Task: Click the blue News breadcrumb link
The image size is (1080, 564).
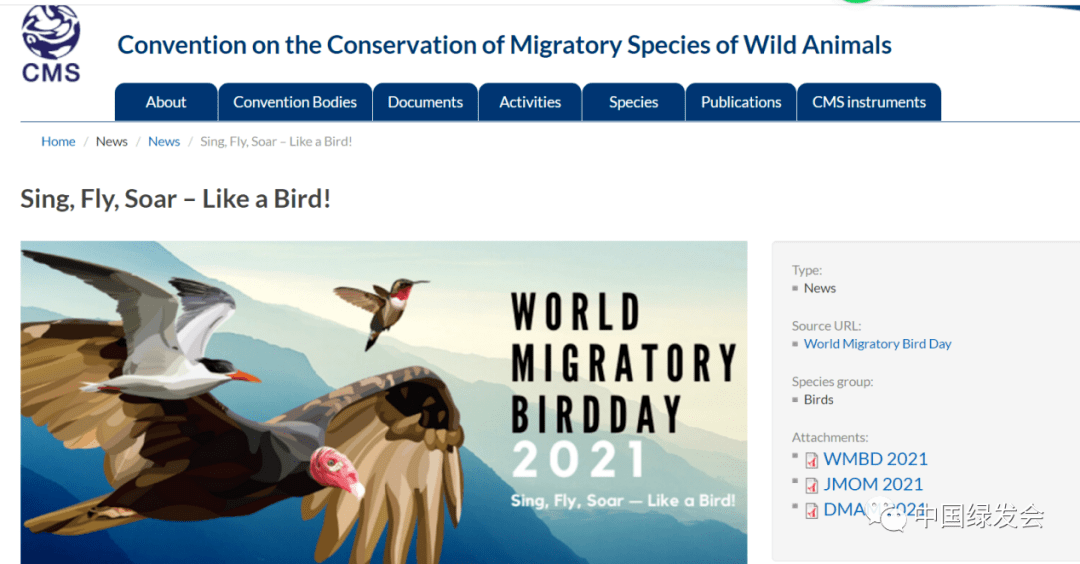Action: coord(164,141)
